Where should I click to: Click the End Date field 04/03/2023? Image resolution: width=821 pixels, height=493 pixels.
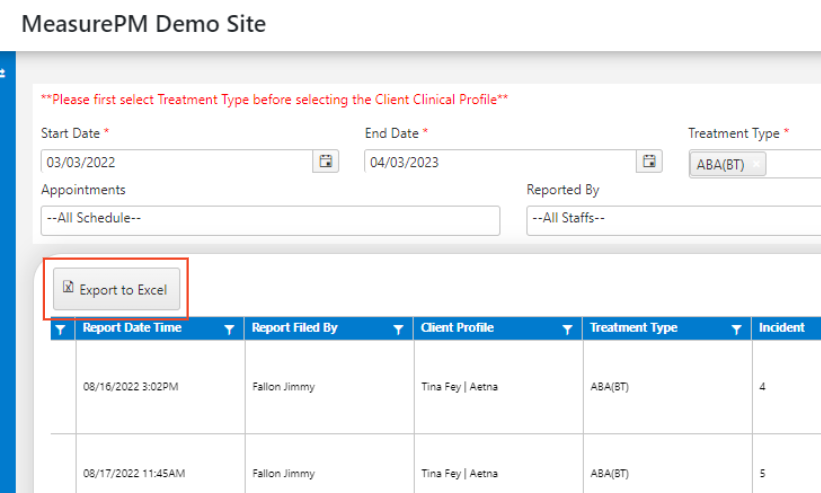[x=501, y=162]
